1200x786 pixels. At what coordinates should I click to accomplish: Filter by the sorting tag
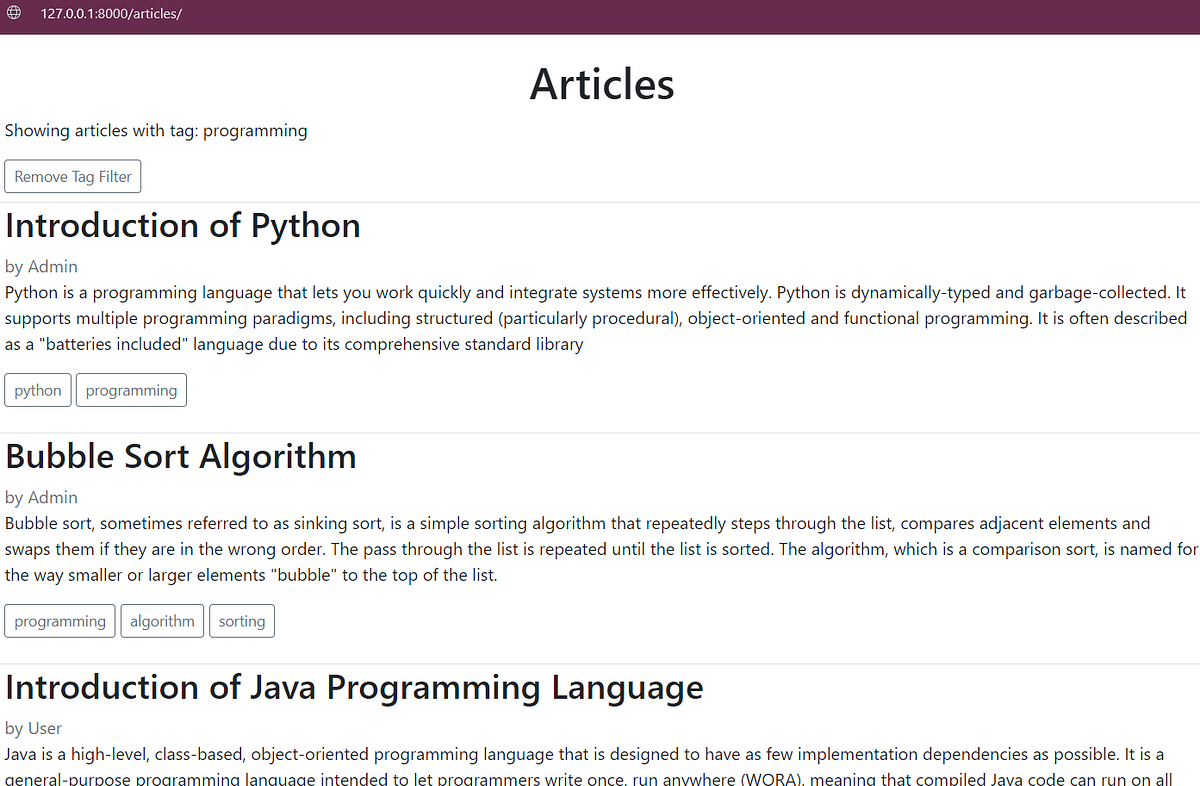[x=241, y=620]
